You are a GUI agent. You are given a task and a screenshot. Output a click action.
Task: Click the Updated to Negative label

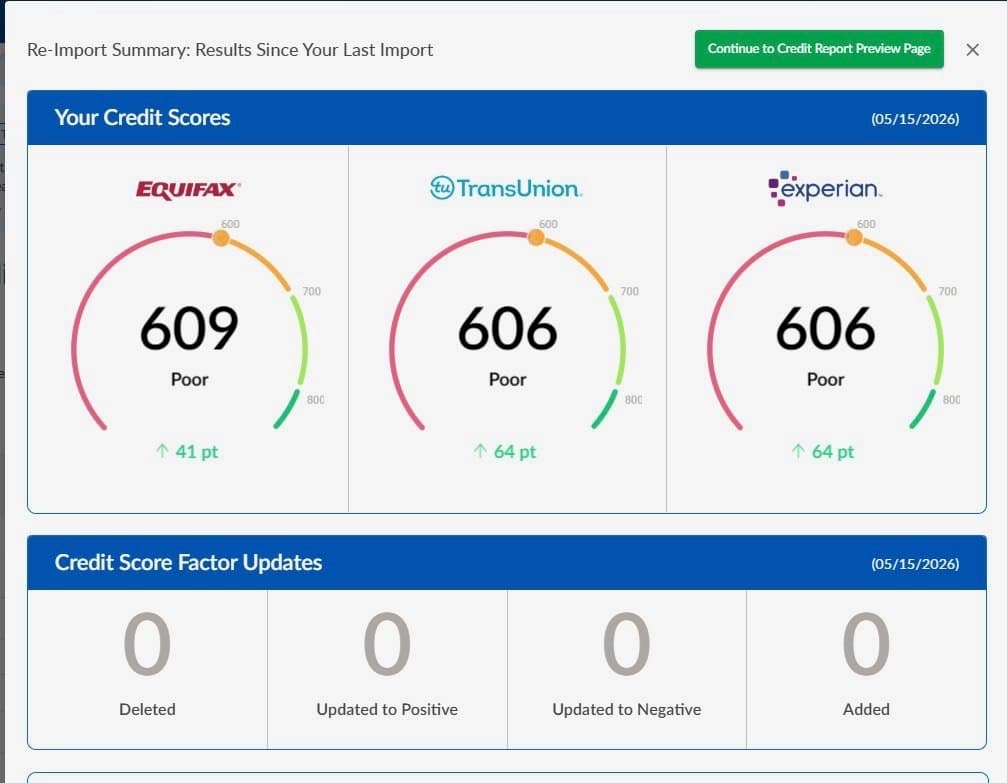(627, 709)
